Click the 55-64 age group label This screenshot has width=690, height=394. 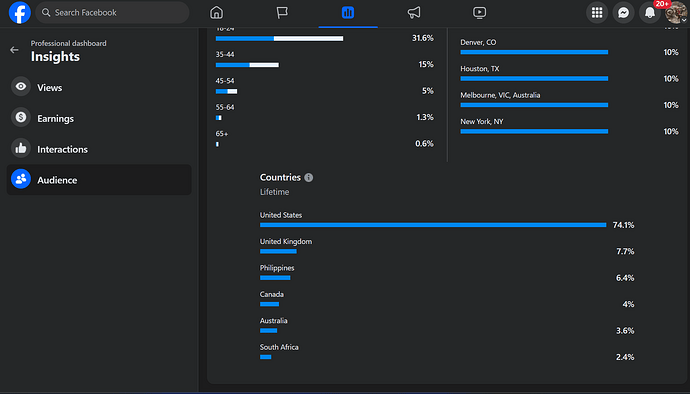coord(225,107)
